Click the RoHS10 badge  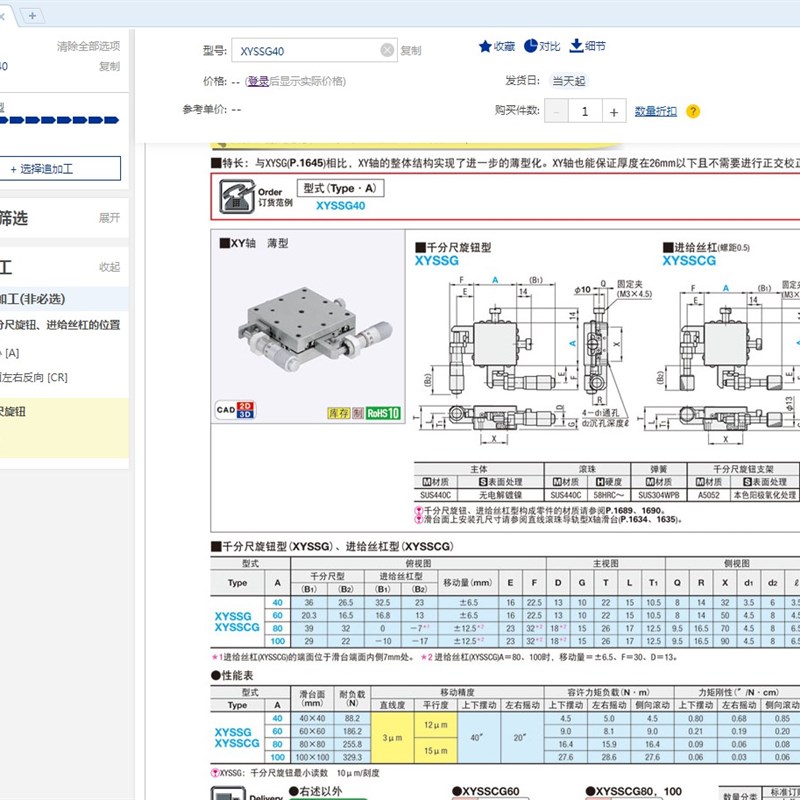click(x=383, y=413)
